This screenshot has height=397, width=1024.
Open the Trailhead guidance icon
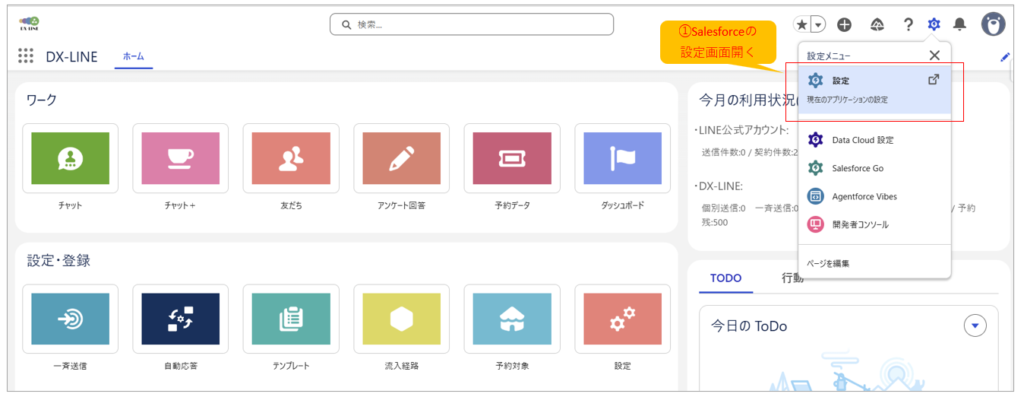tap(878, 25)
